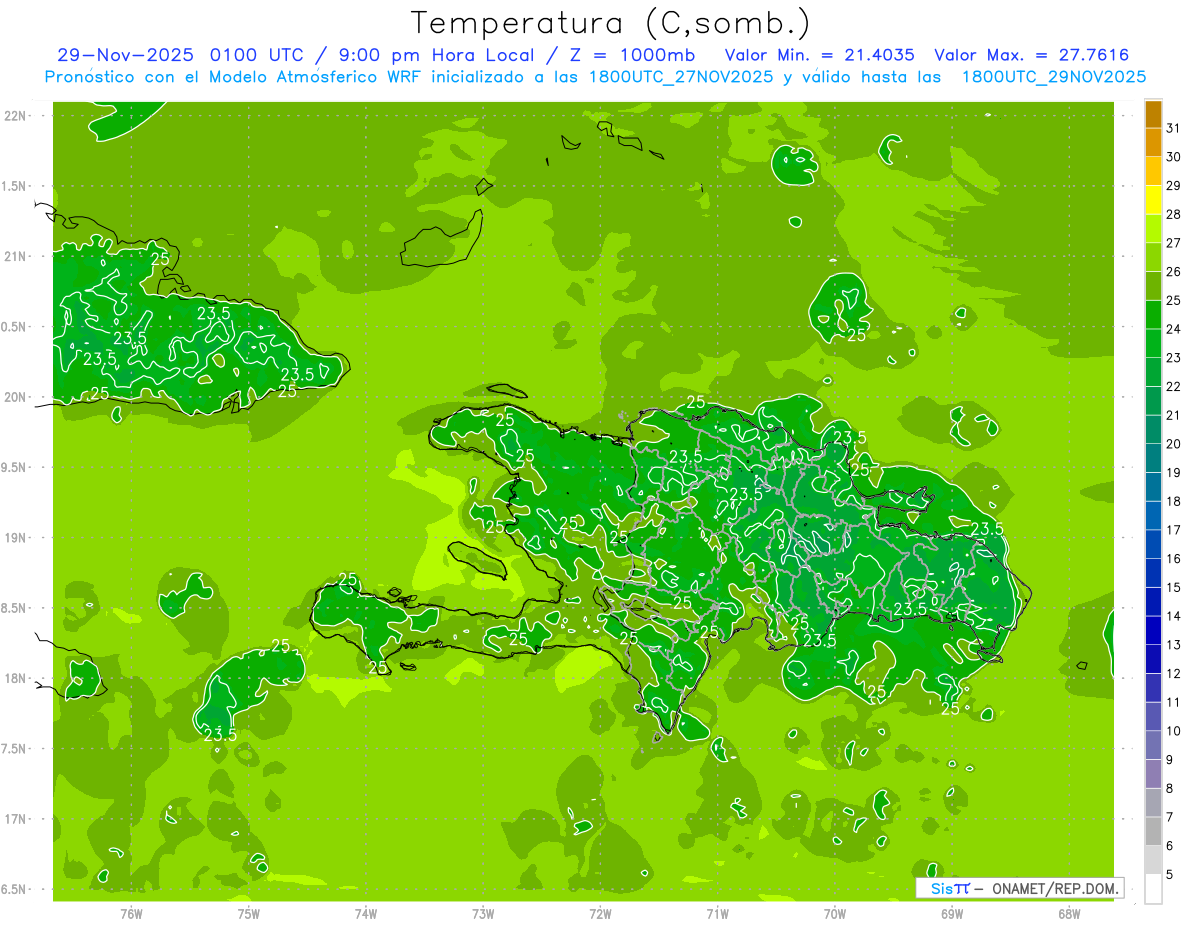Click the "1800UTC_29NOV2025" valid-until timestamp

[1054, 76]
